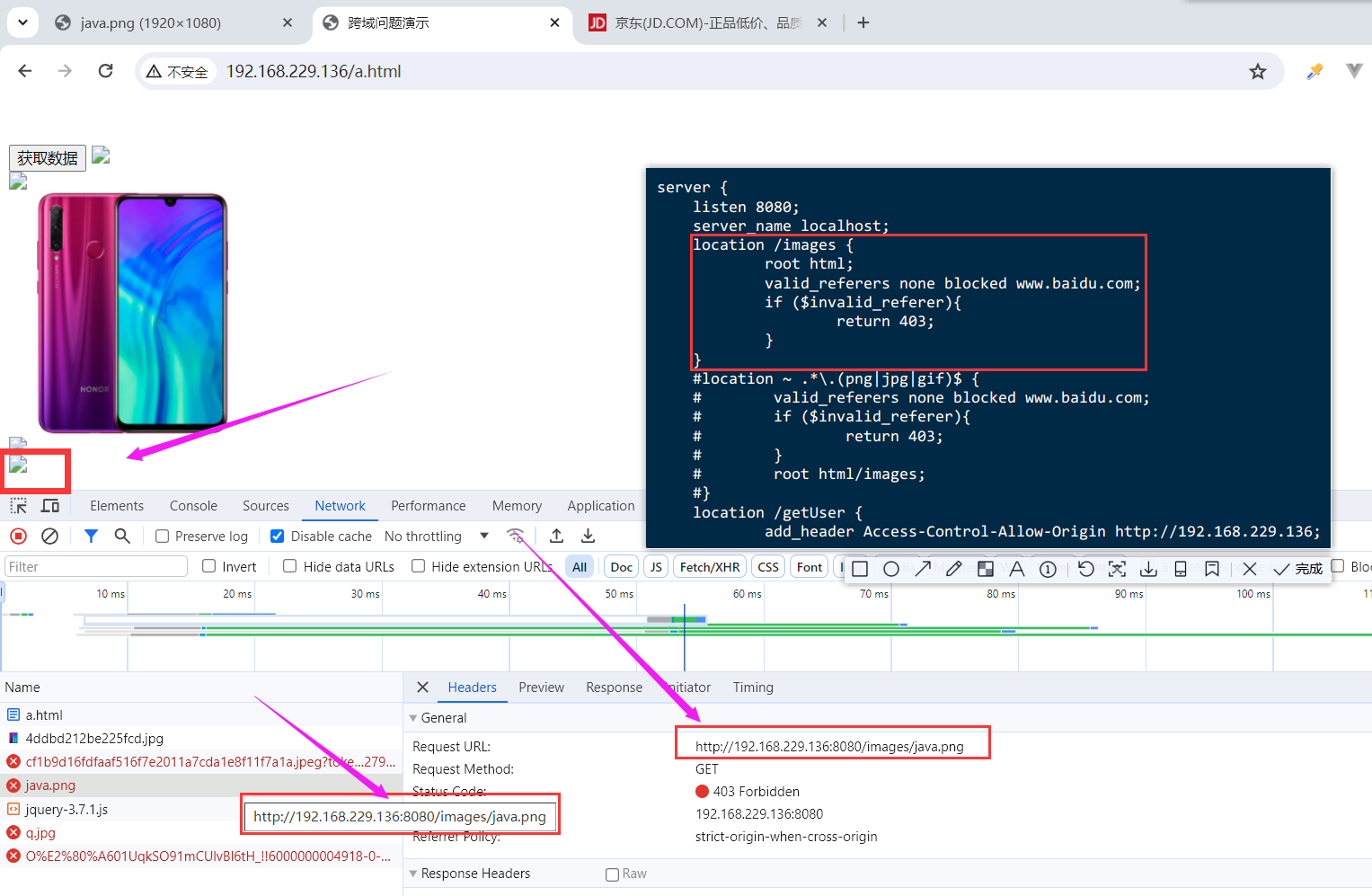Switch to the 京东(JD.COM) browser tab
The width and height of the screenshot is (1372, 896).
click(707, 23)
